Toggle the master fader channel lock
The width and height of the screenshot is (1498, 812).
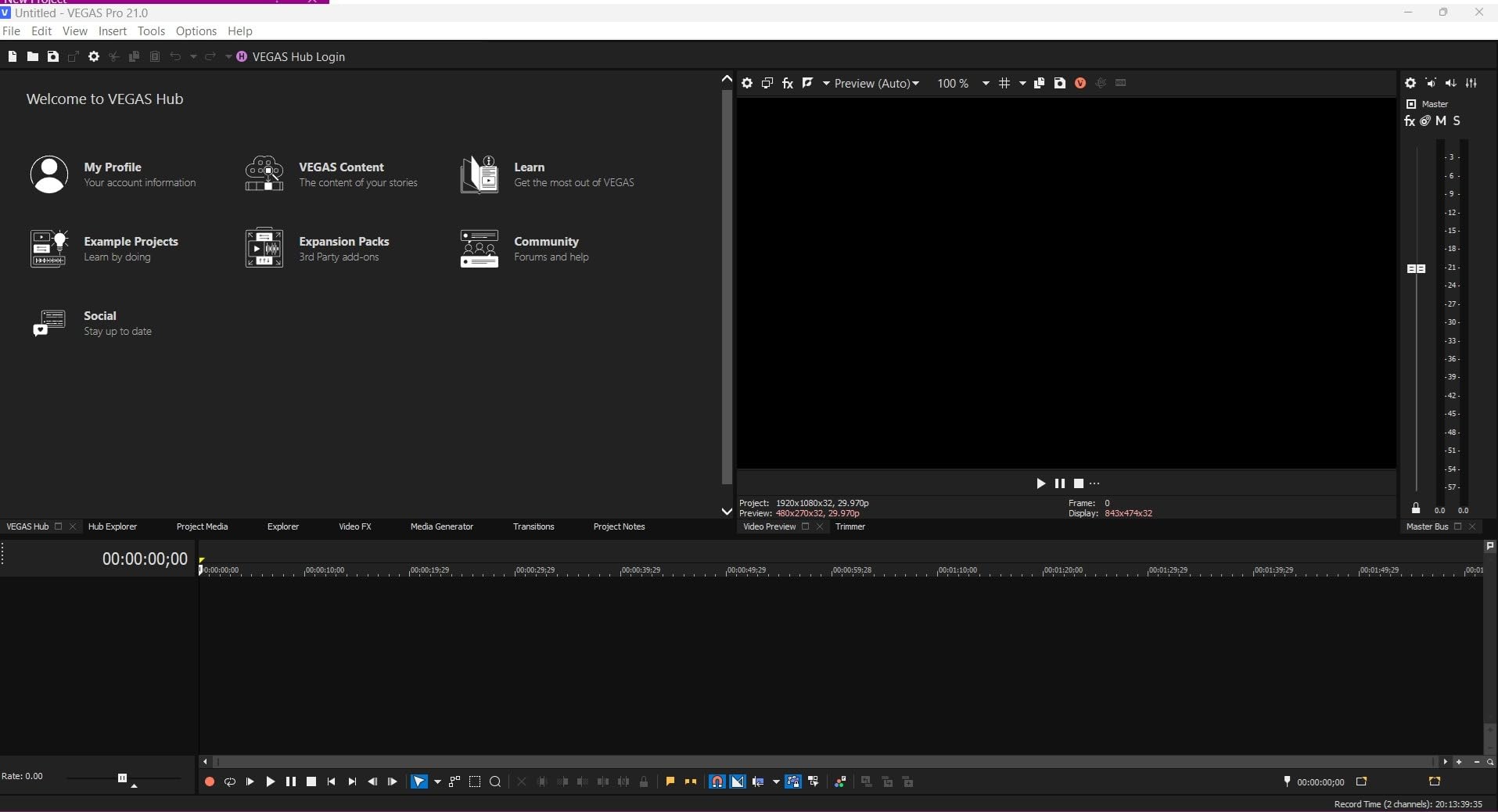click(x=1416, y=508)
